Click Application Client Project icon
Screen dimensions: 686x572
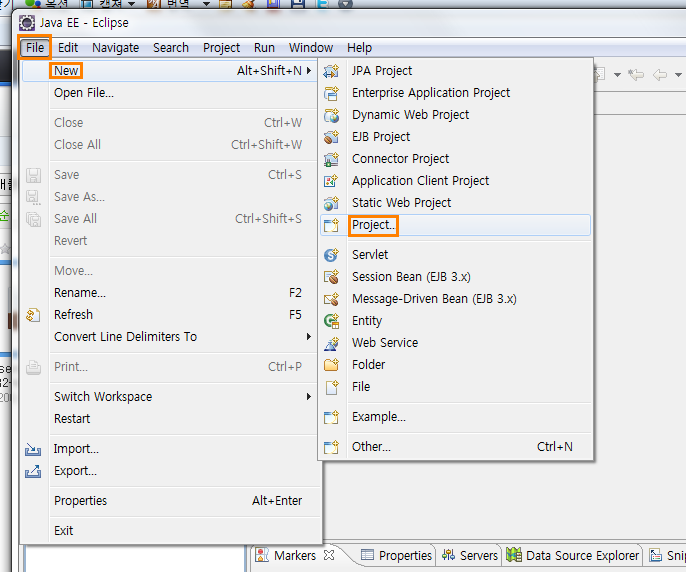tap(331, 181)
